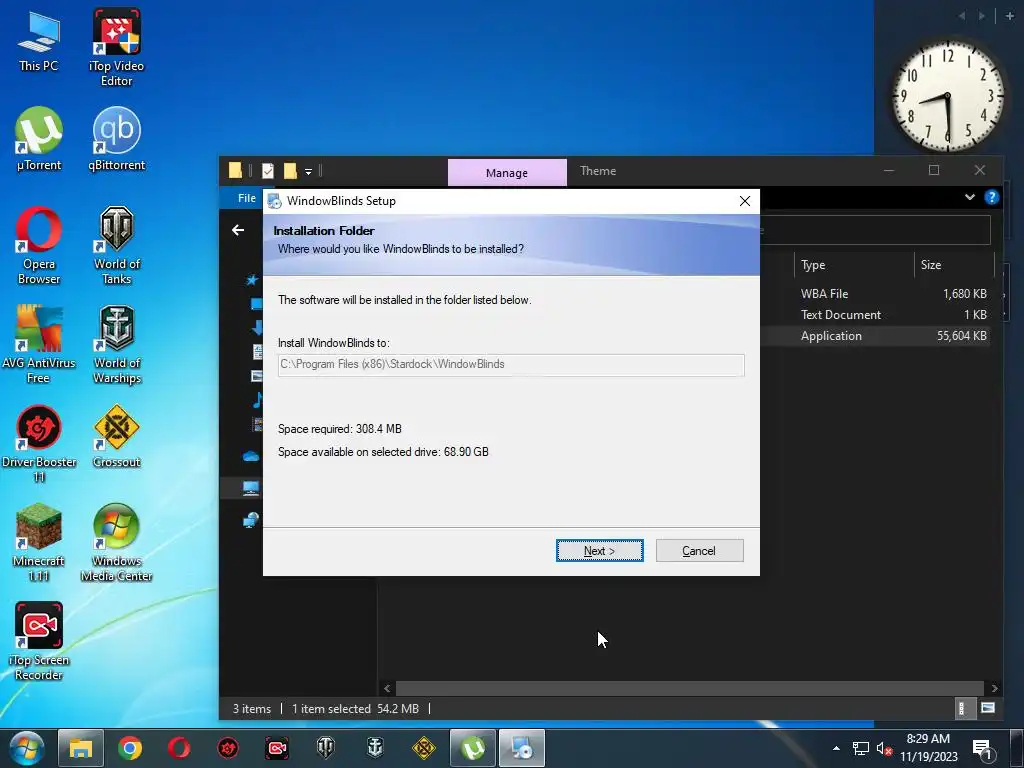Select the AVG AntiVirus Free icon

point(39,344)
